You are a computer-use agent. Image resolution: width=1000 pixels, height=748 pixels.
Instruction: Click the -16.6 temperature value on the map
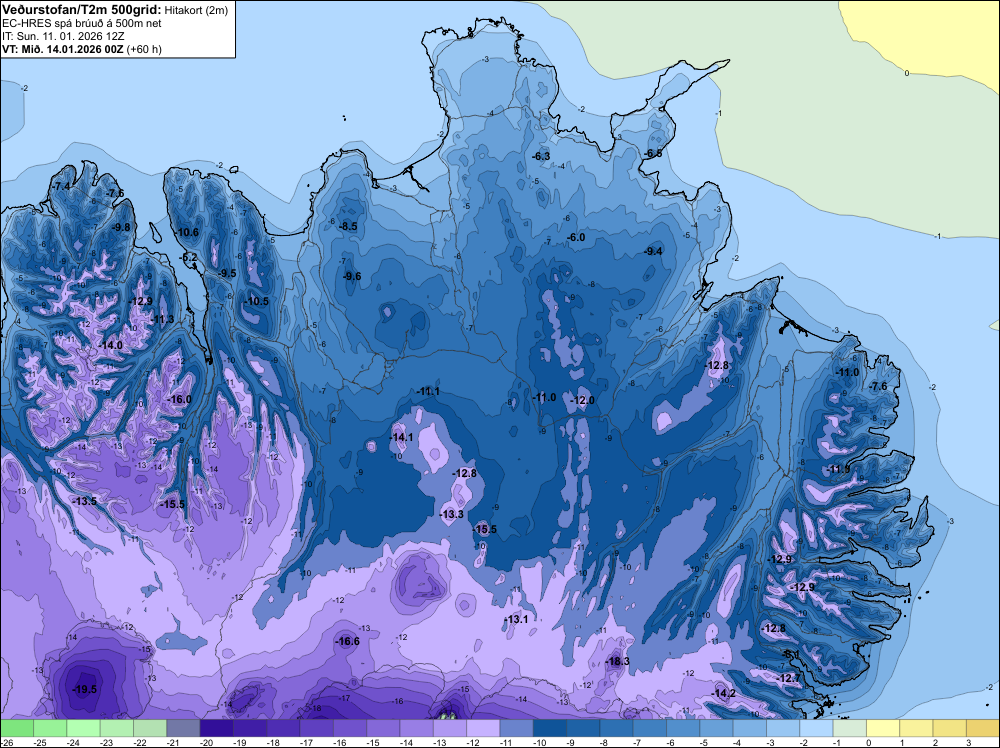coord(348,642)
